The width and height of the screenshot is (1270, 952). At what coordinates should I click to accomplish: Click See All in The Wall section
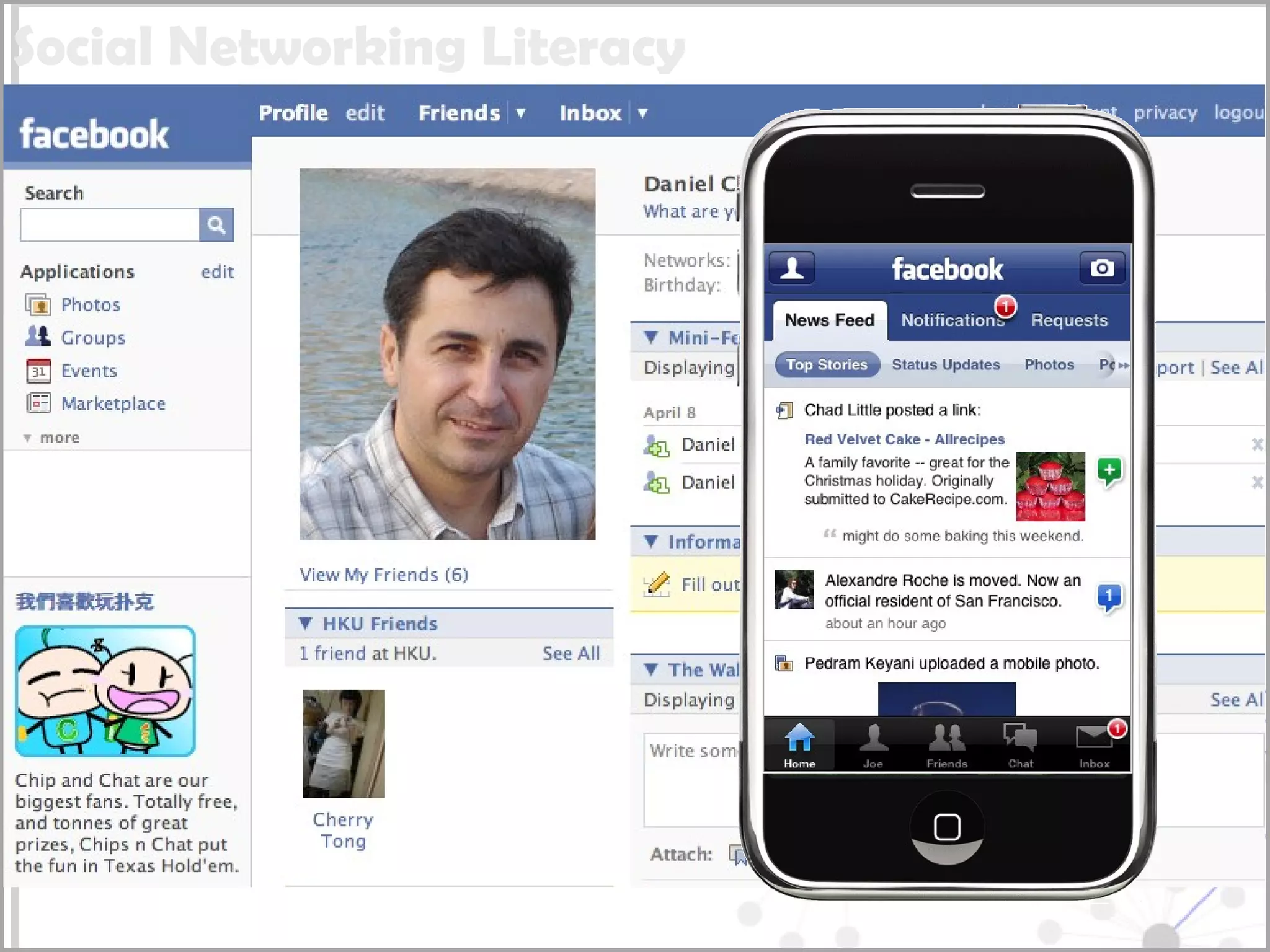point(1237,700)
